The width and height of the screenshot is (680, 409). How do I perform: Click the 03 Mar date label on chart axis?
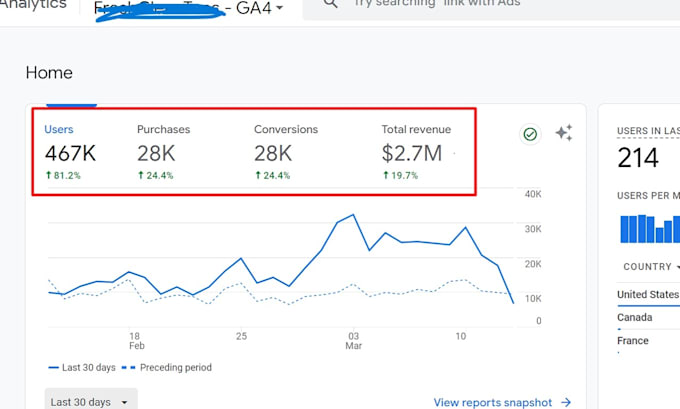353,341
